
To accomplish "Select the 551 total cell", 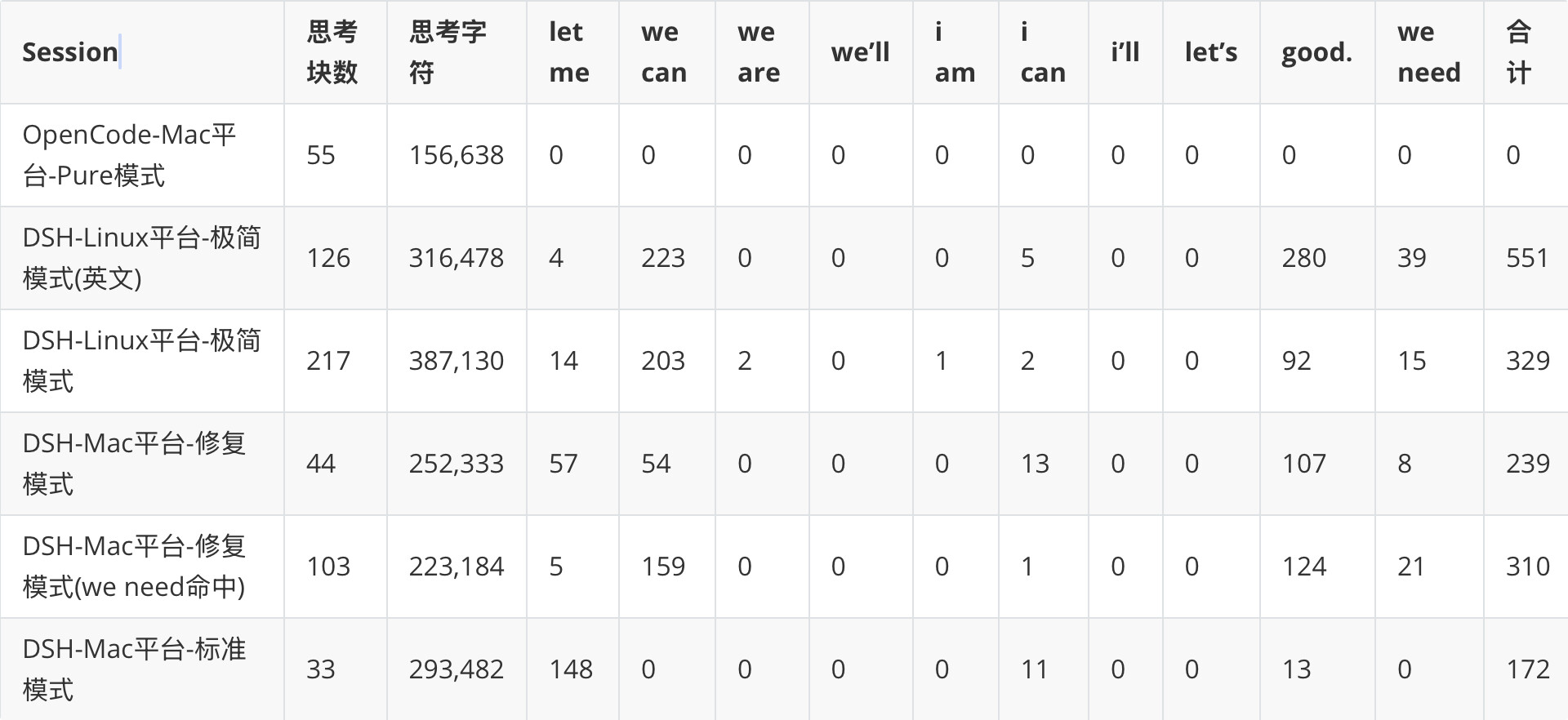I will tap(1527, 258).
